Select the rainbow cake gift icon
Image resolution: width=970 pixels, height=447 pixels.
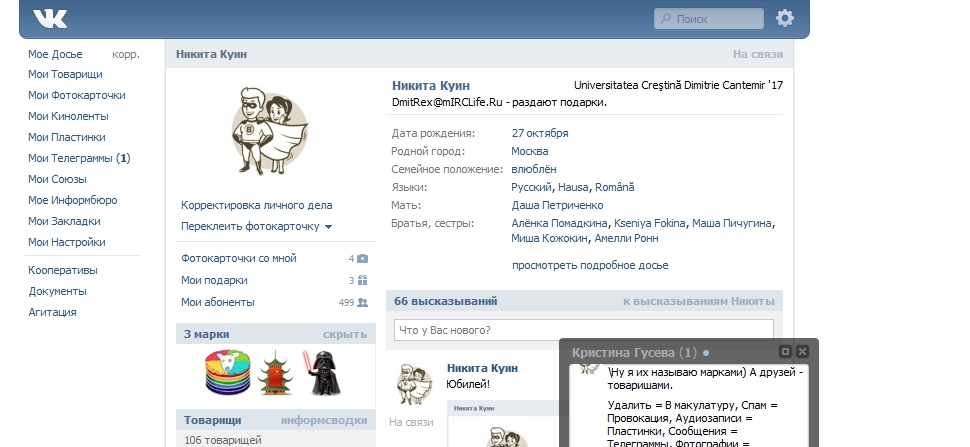(228, 372)
